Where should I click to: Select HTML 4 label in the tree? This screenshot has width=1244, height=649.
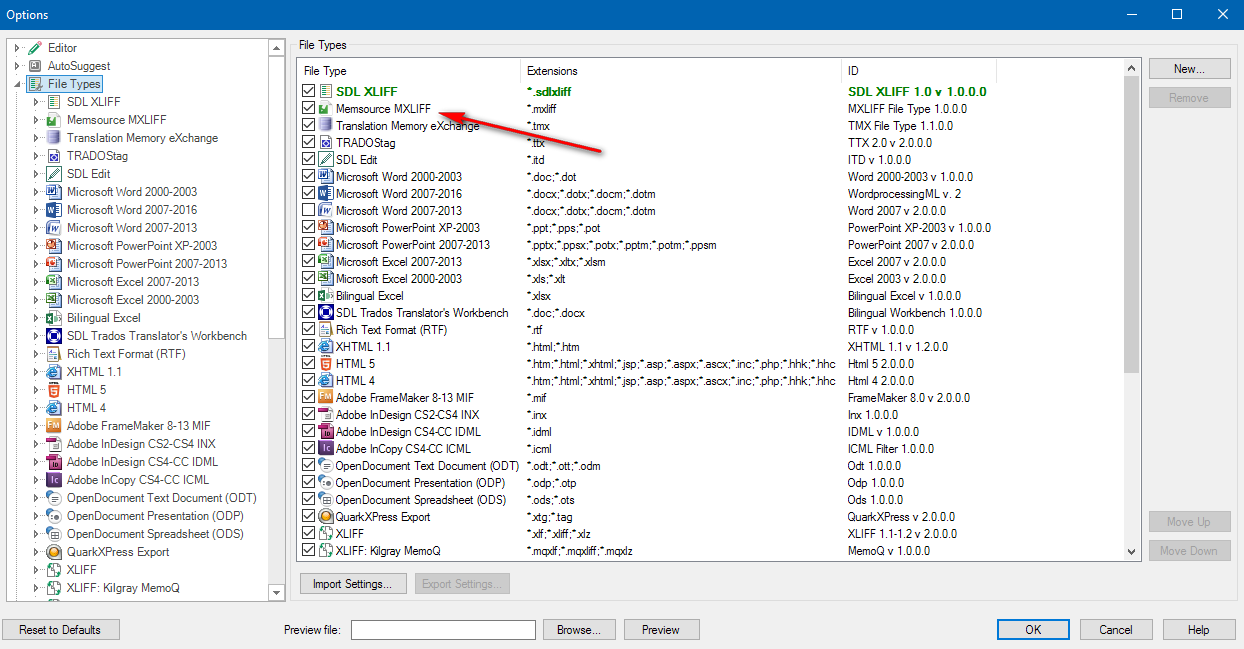(x=86, y=408)
